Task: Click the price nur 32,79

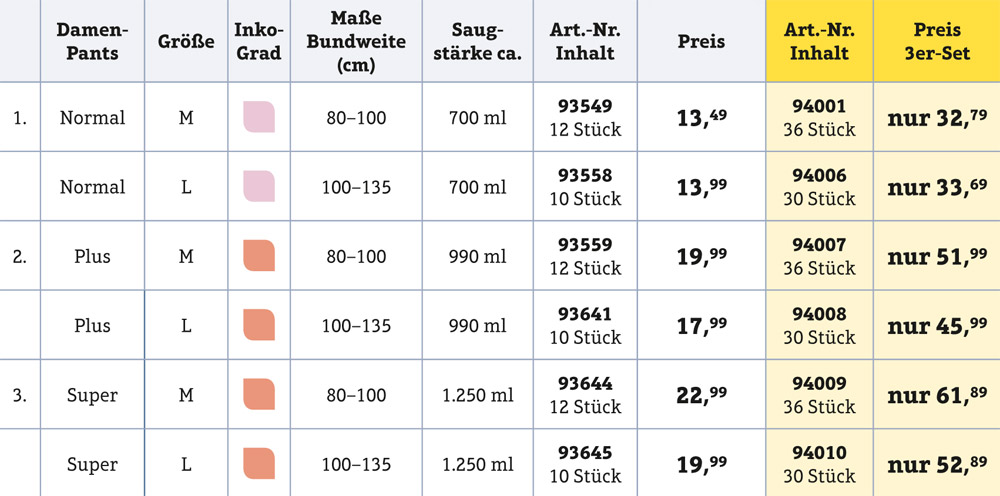Action: 938,118
